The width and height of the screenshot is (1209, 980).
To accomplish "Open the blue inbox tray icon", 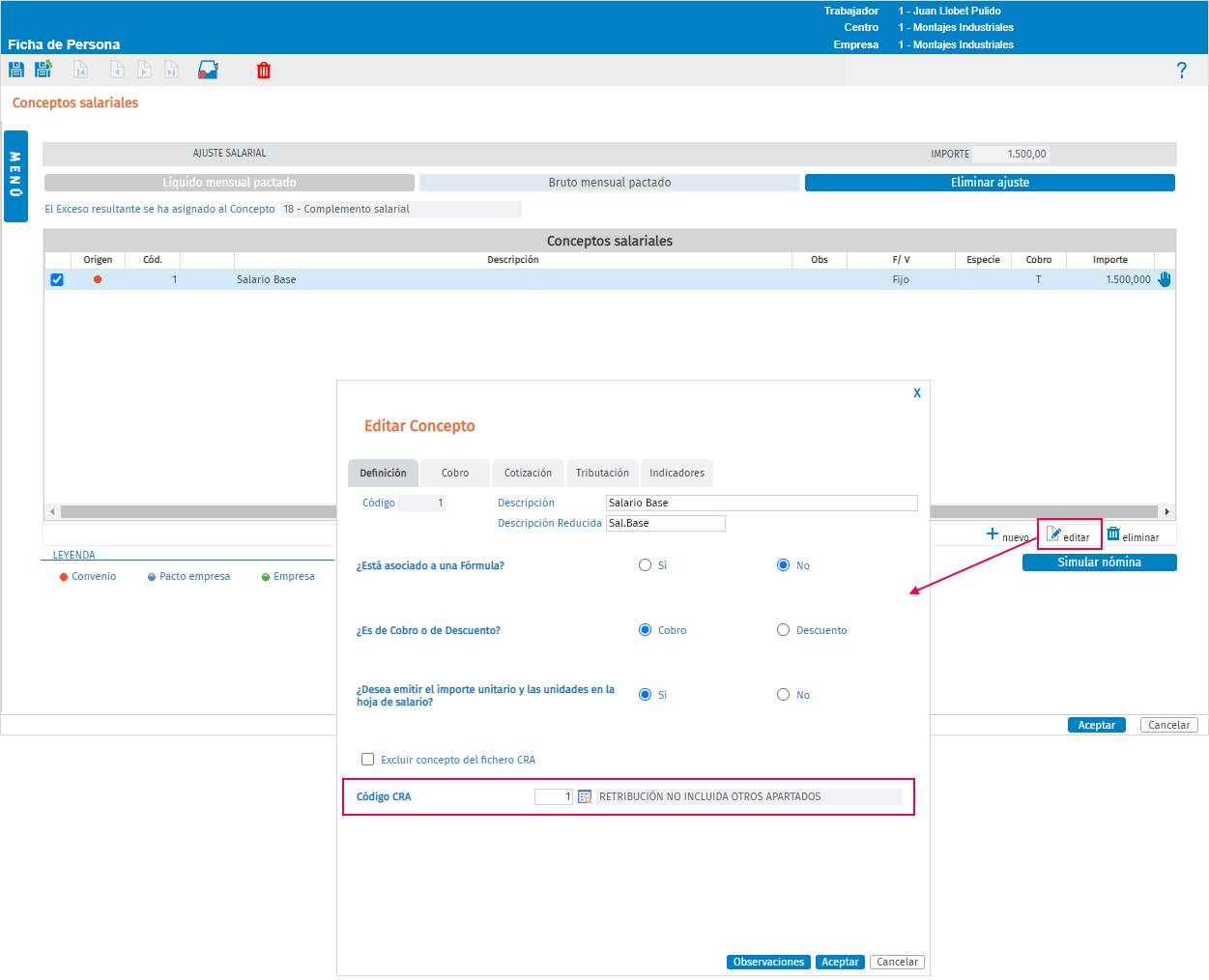I will pyautogui.click(x=208, y=70).
